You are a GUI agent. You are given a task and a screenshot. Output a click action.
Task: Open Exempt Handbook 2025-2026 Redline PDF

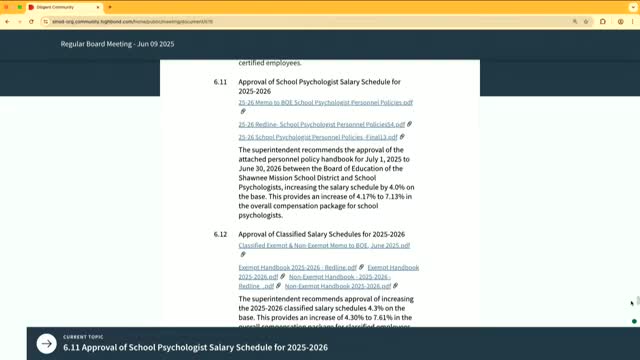tap(298, 267)
